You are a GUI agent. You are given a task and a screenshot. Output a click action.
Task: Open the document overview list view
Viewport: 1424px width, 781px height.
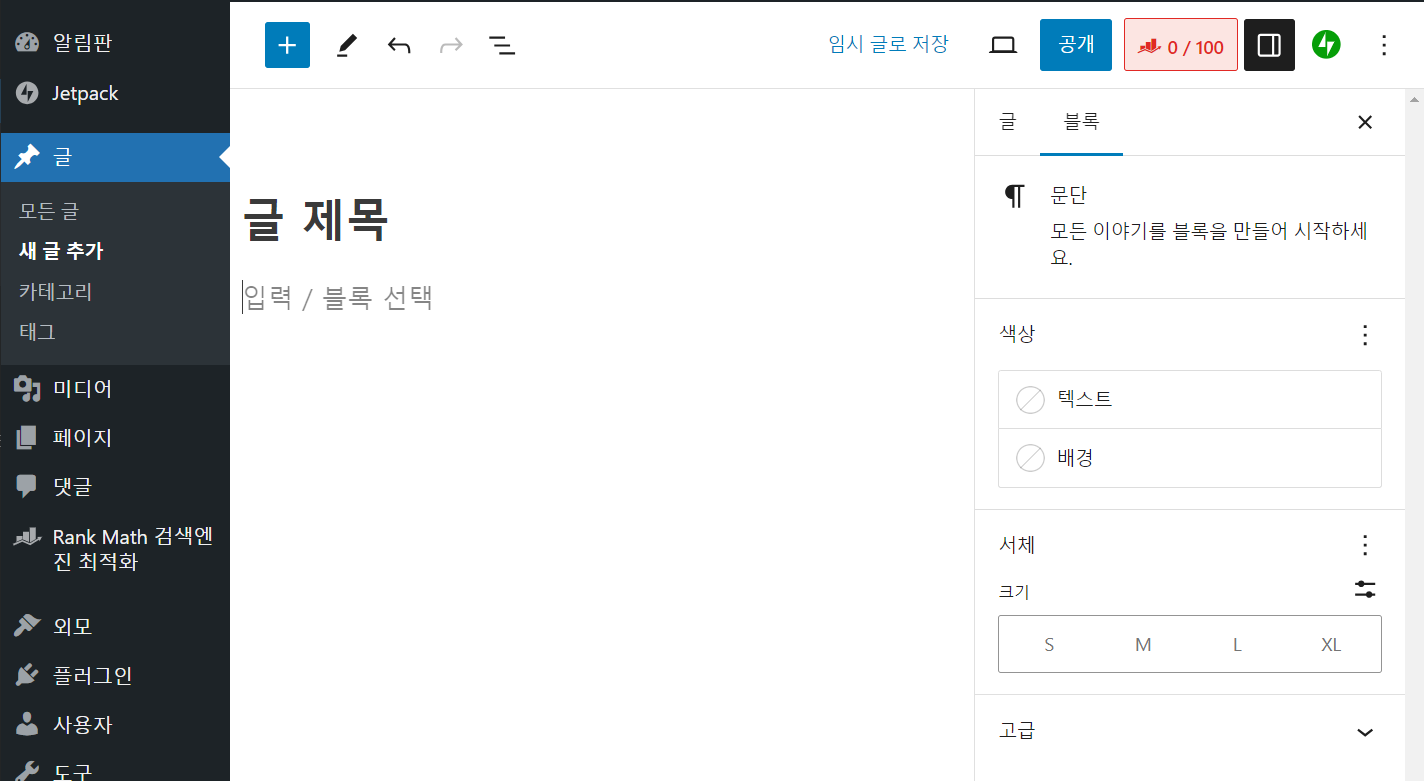[x=502, y=45]
